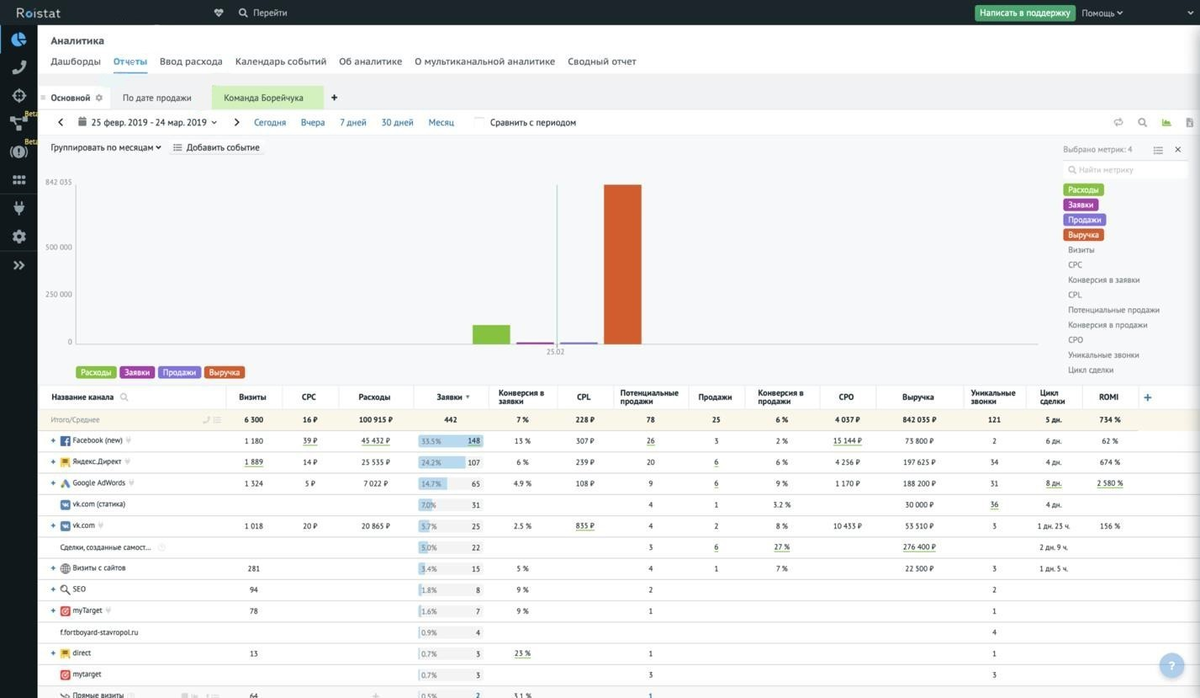Toggle Выручка metric in right panel
The height and width of the screenshot is (698, 1200).
point(1084,235)
